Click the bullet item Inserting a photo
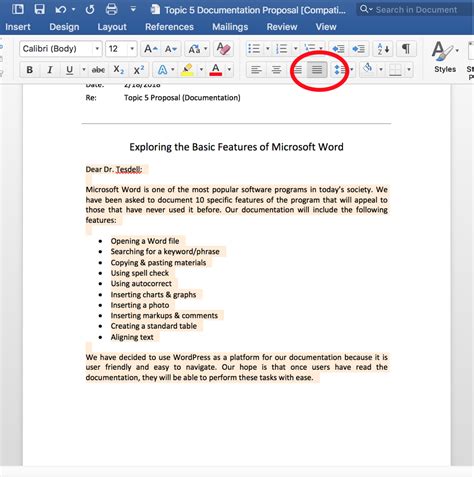This screenshot has height=477, width=474. [140, 305]
